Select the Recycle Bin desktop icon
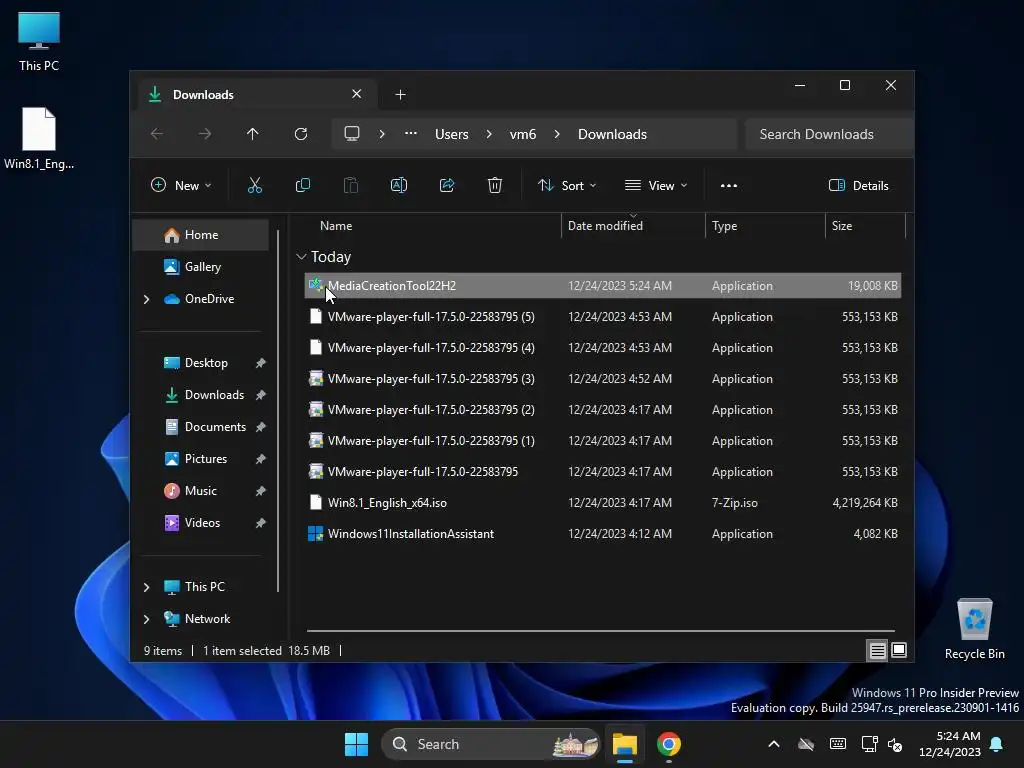This screenshot has height=768, width=1024. click(x=974, y=629)
